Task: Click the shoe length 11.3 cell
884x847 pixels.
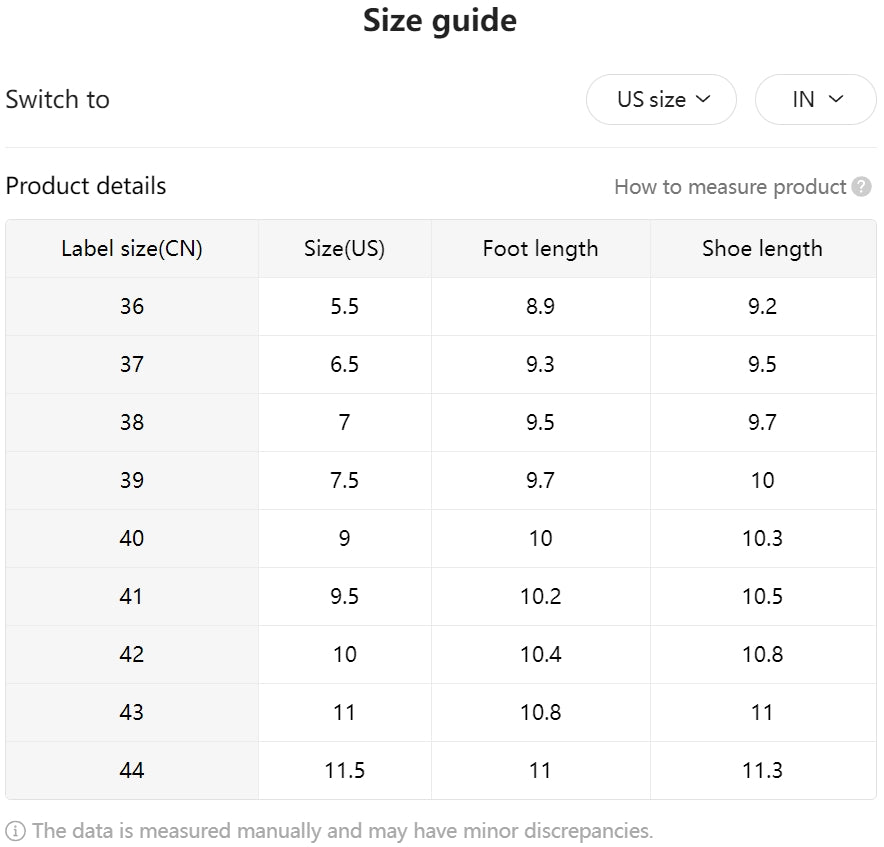Action: pos(762,771)
